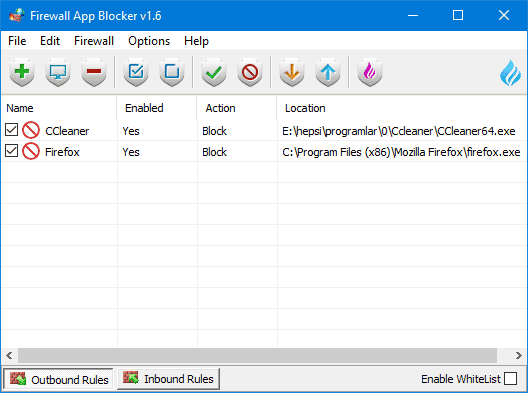Uncheck the Firefox rule checkbox
Image resolution: width=528 pixels, height=393 pixels.
(11, 151)
